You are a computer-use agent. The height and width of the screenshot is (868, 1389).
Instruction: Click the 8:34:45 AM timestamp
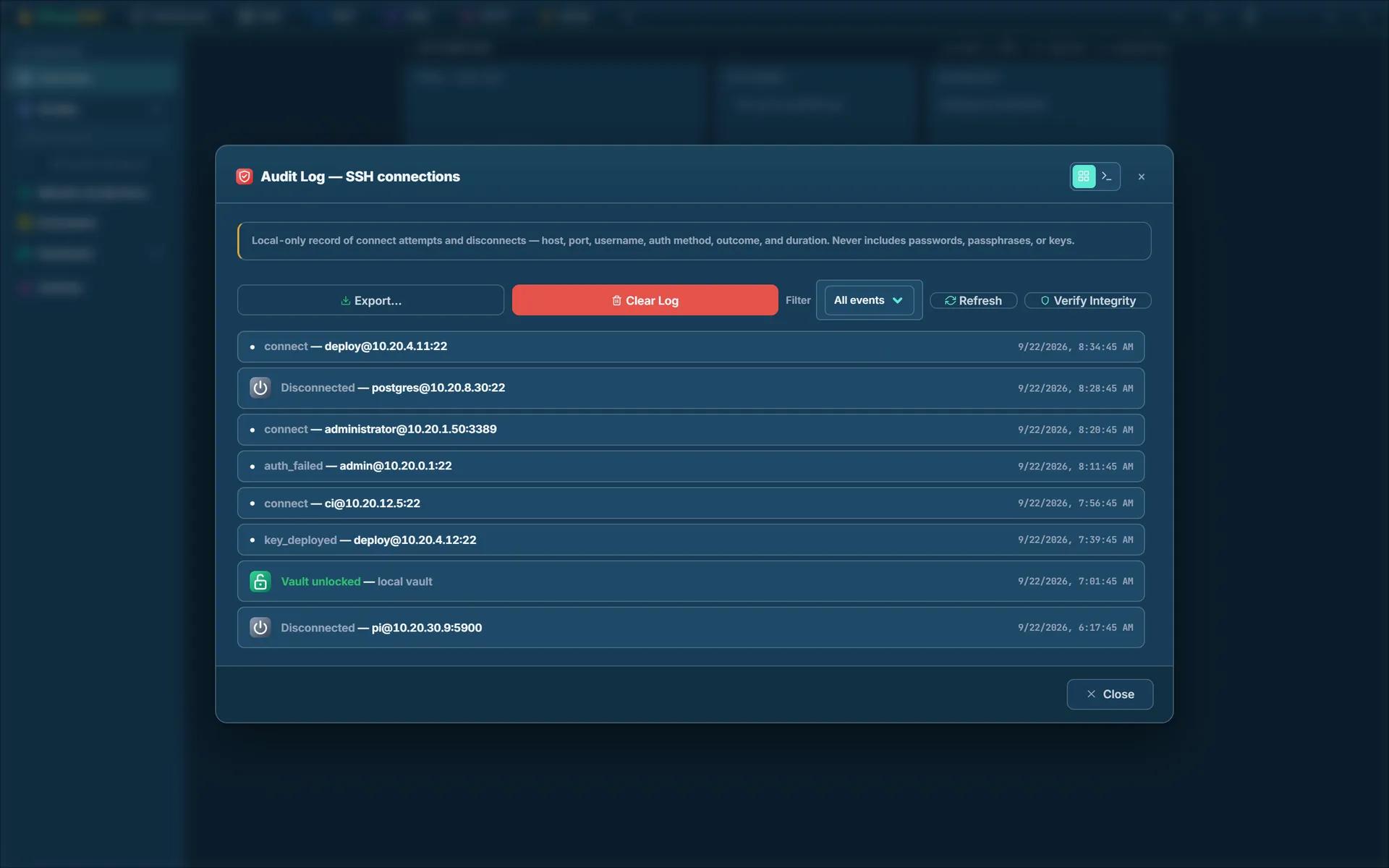[1075, 347]
